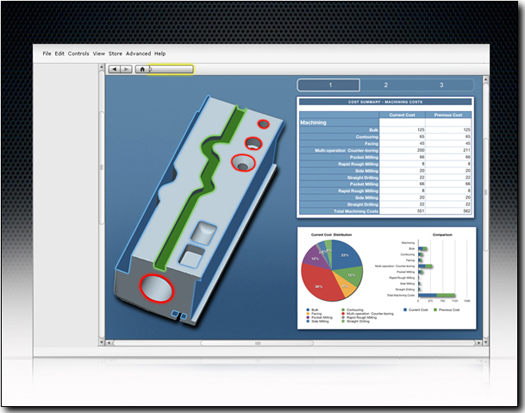
Task: Click the address field next to Home
Action: (171, 69)
